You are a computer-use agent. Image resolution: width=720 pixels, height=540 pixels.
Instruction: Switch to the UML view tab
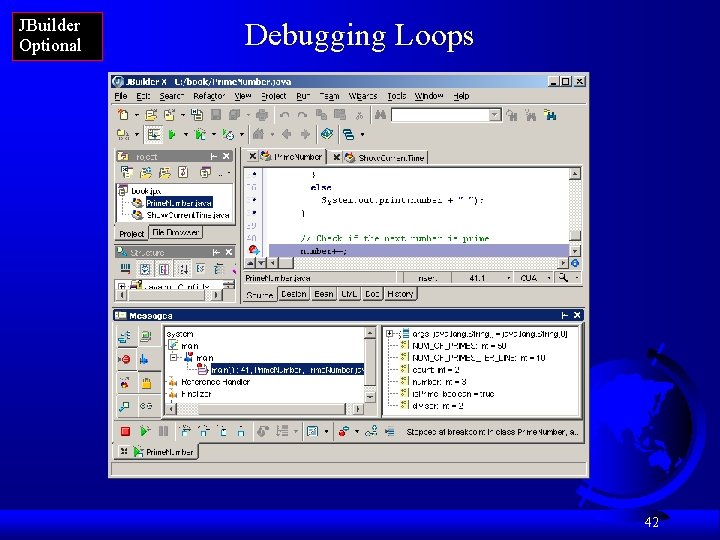pyautogui.click(x=349, y=294)
